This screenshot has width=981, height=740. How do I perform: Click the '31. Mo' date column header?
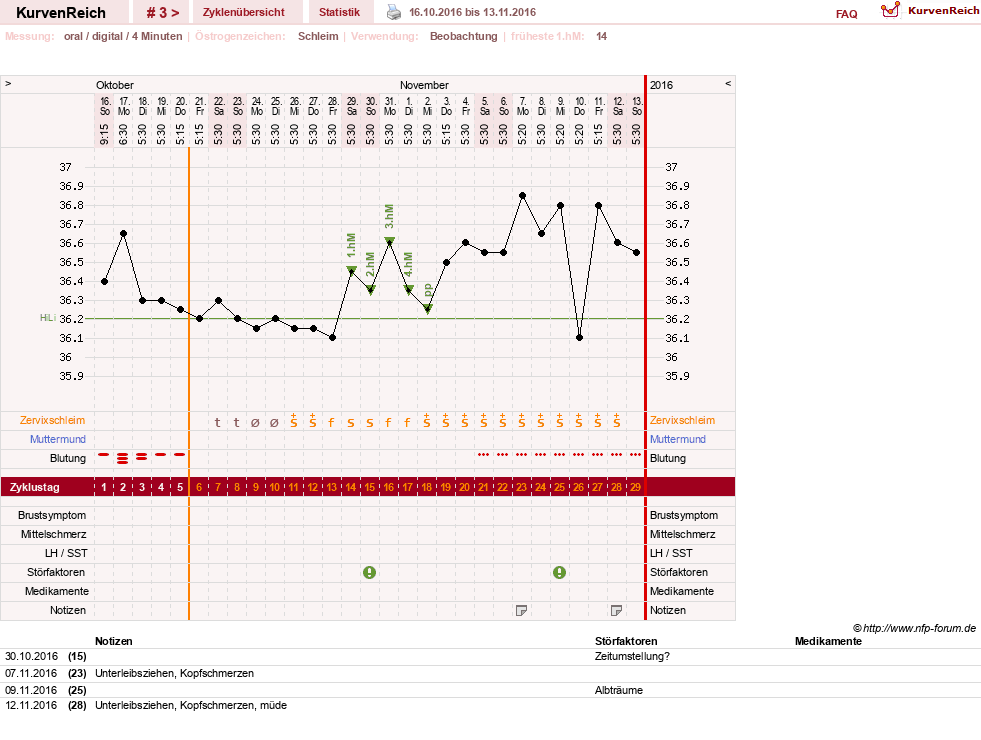(x=389, y=106)
